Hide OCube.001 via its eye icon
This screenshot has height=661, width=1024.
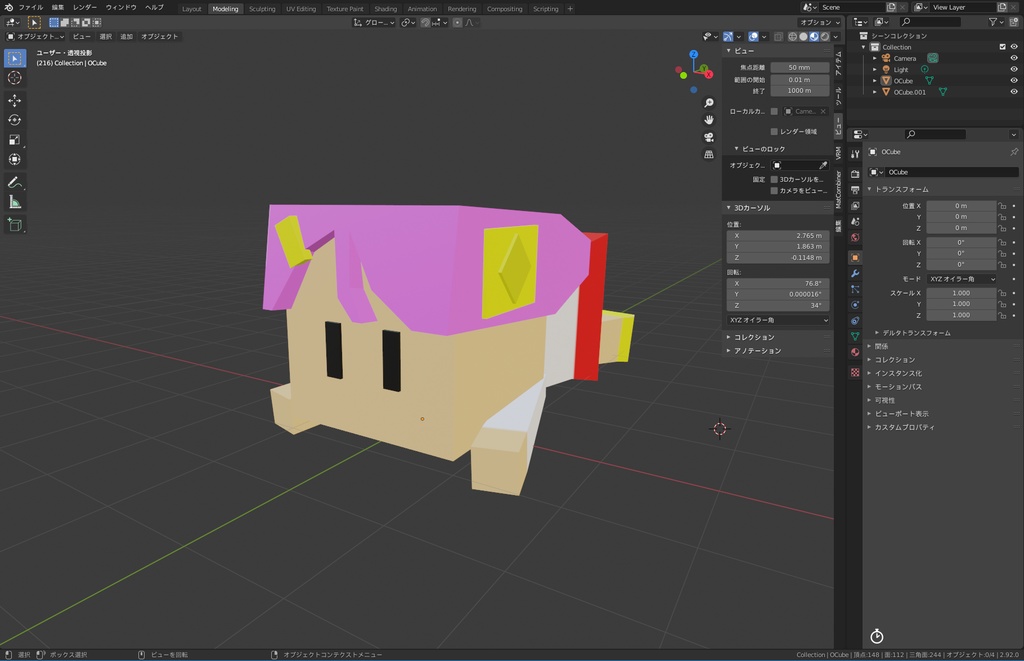click(1014, 91)
